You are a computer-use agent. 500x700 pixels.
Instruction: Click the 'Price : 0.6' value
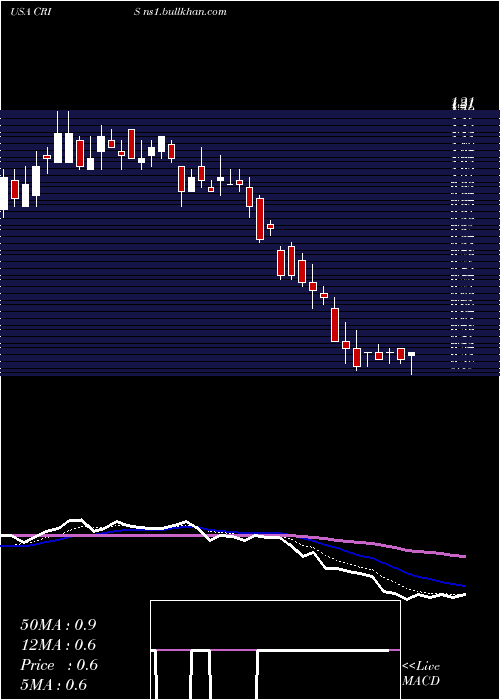click(x=58, y=665)
